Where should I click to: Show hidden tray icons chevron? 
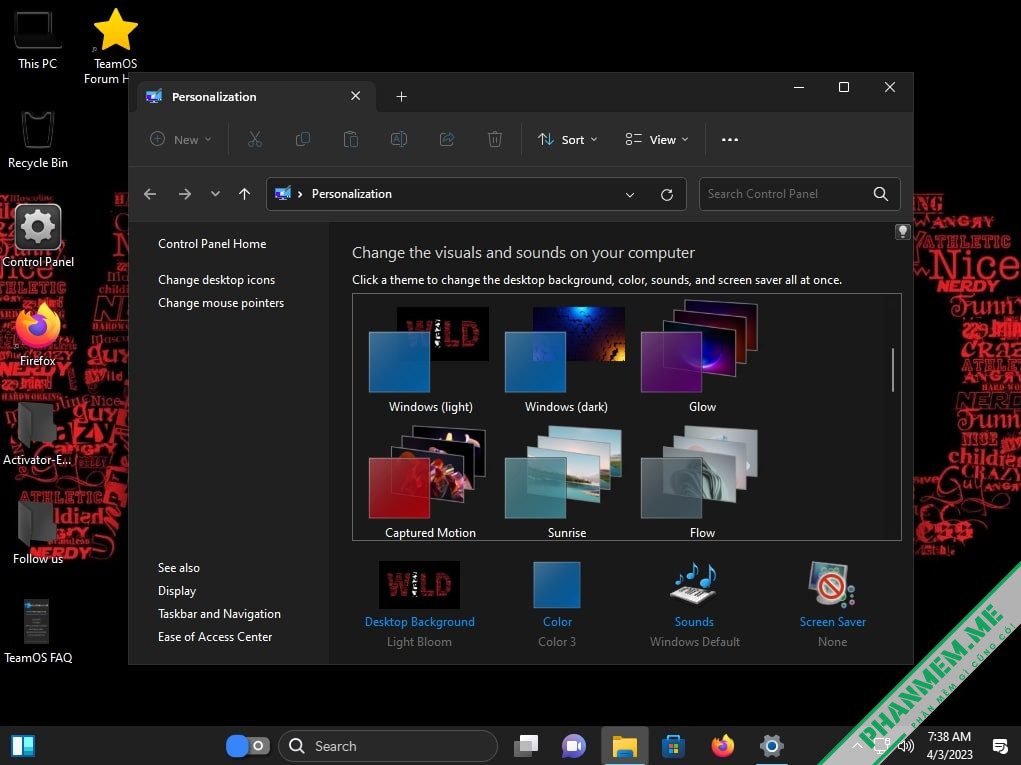pyautogui.click(x=858, y=745)
